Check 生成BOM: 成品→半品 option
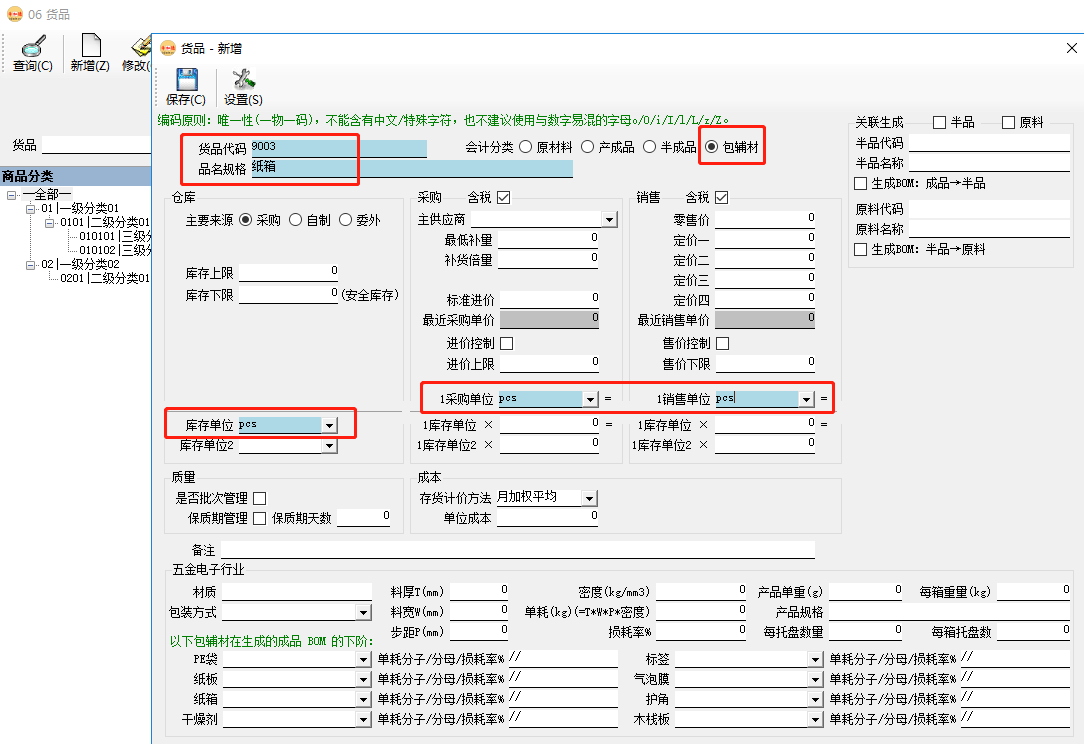 (x=859, y=184)
